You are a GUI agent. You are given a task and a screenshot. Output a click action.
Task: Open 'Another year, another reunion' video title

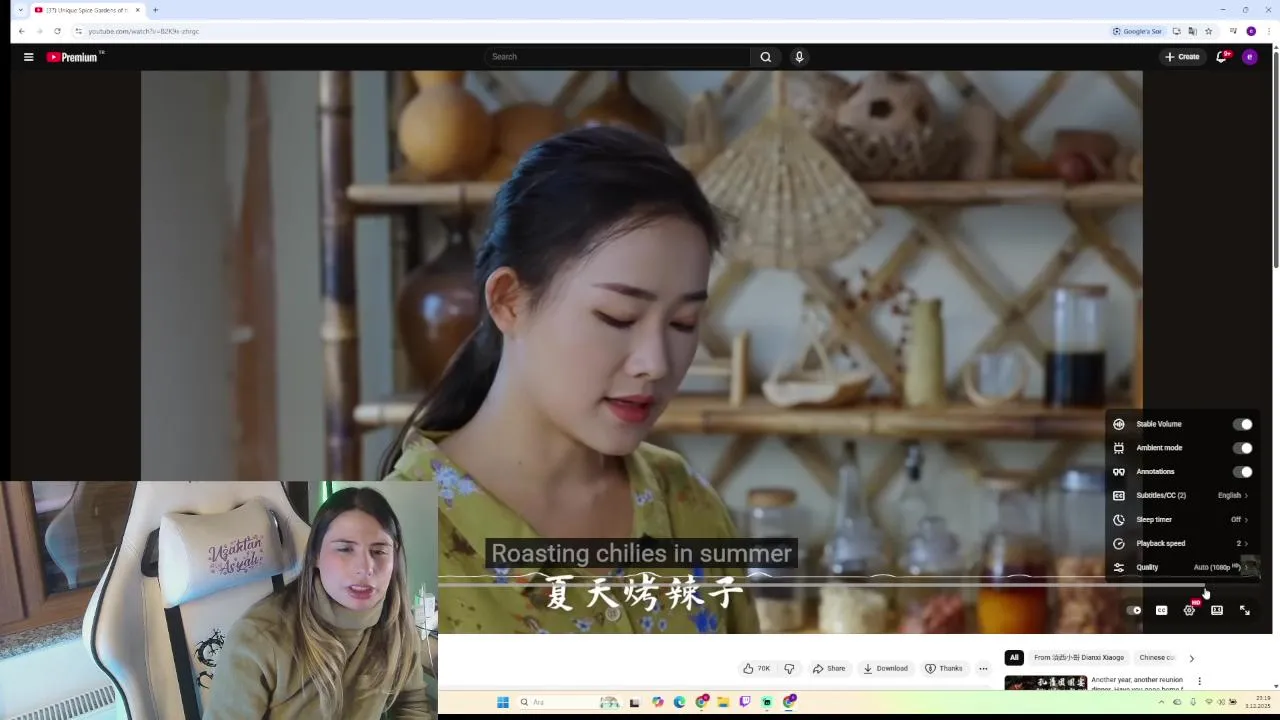tap(1137, 684)
